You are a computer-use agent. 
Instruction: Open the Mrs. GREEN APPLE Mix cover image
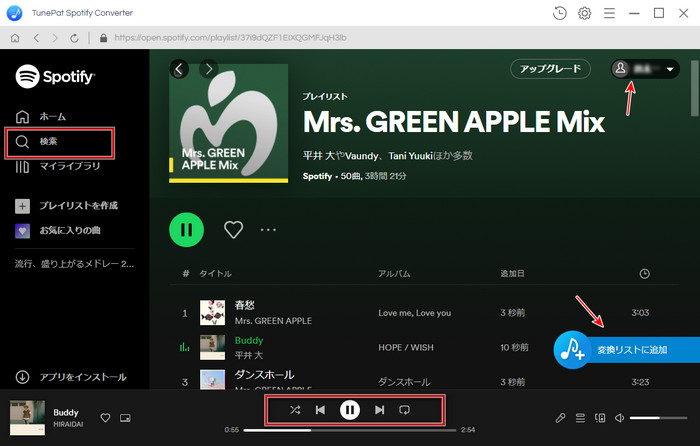click(228, 123)
